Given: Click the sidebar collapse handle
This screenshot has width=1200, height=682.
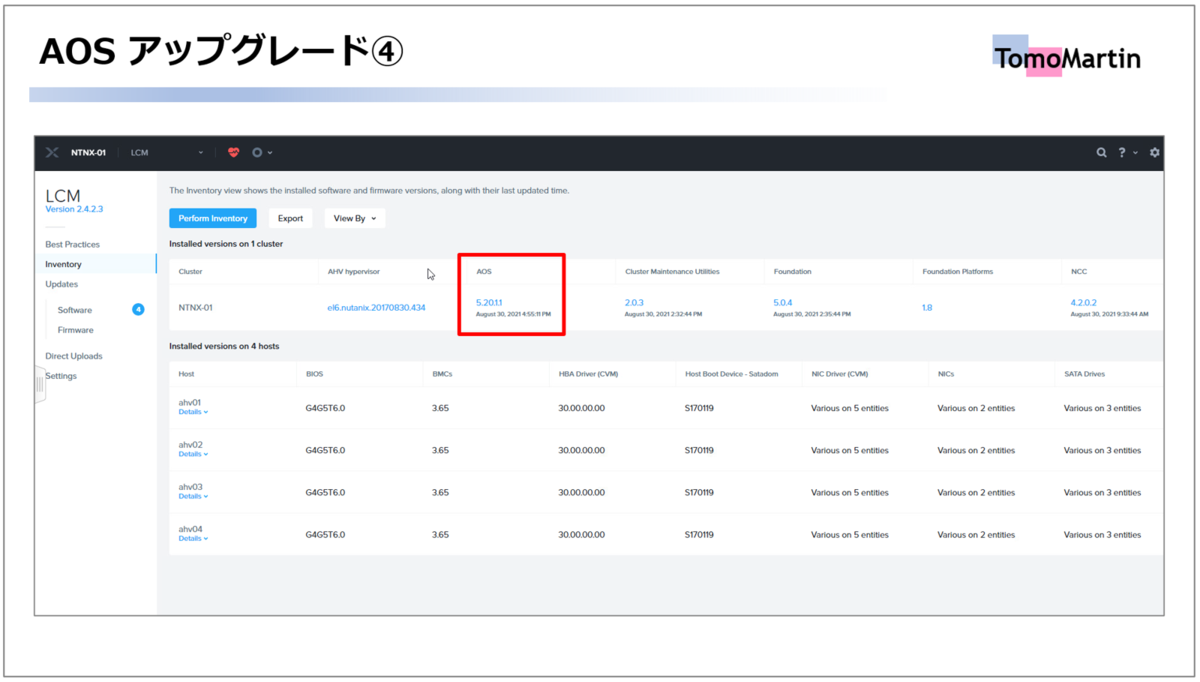Looking at the screenshot, I should (40, 384).
